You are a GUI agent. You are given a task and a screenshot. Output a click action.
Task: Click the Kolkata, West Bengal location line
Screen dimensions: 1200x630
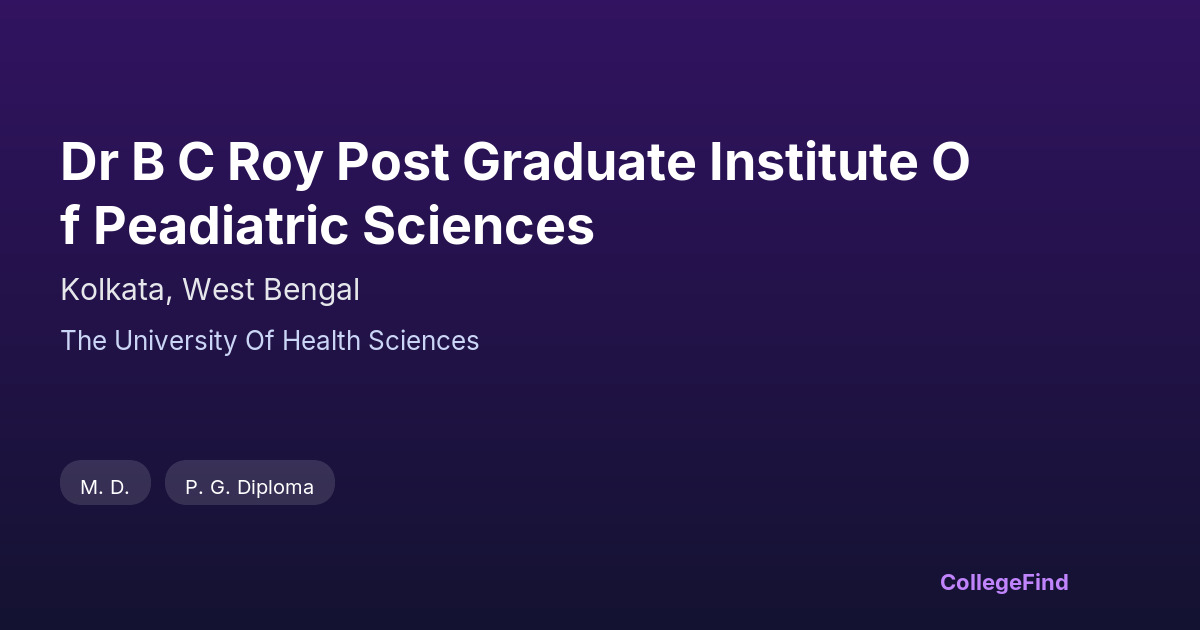click(x=209, y=290)
